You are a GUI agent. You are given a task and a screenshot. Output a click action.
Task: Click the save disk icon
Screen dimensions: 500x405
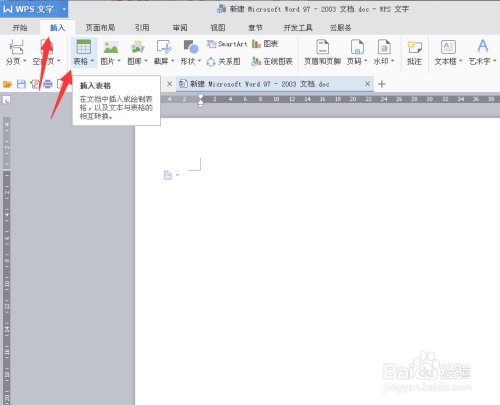click(x=21, y=84)
